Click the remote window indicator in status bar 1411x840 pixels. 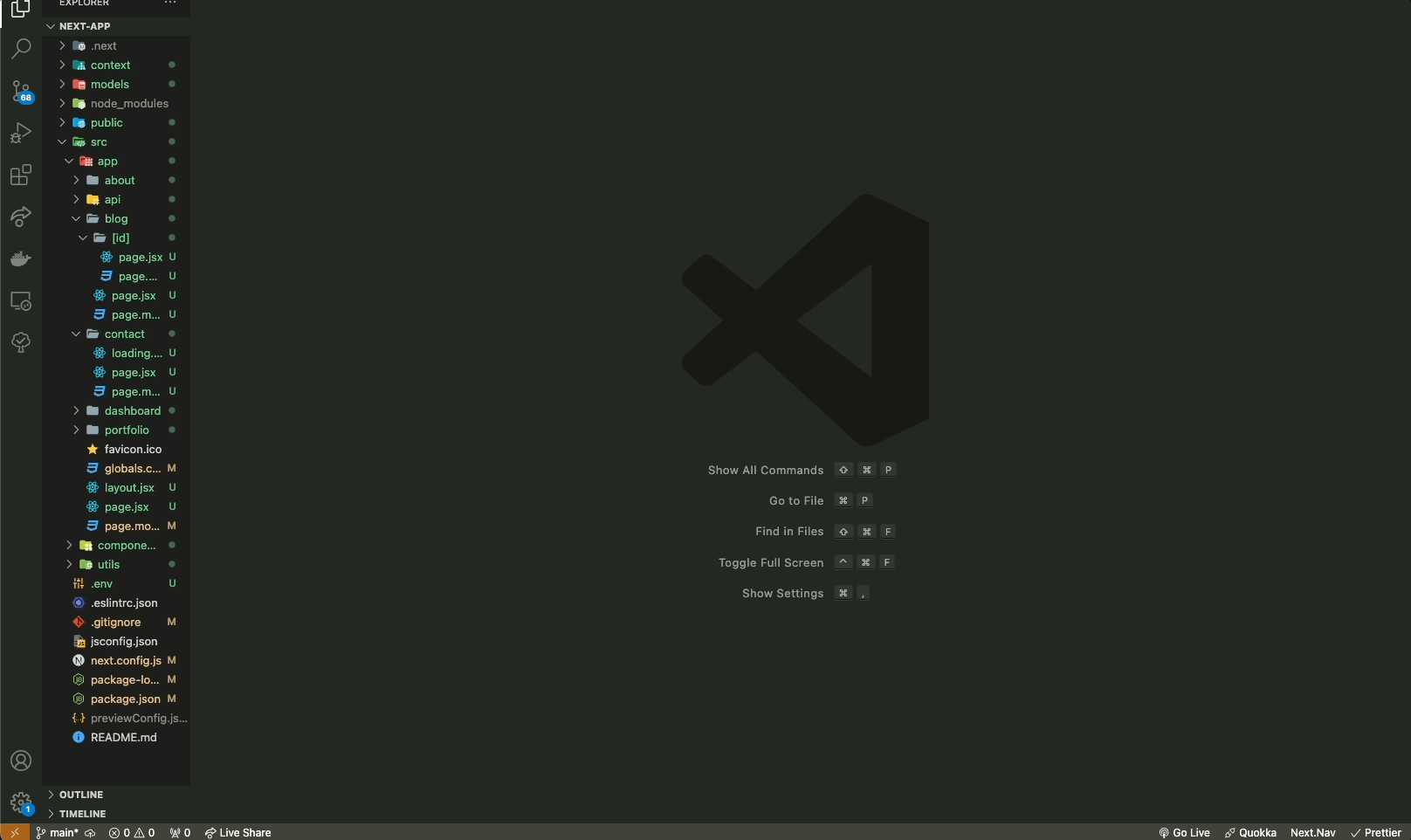(14, 832)
